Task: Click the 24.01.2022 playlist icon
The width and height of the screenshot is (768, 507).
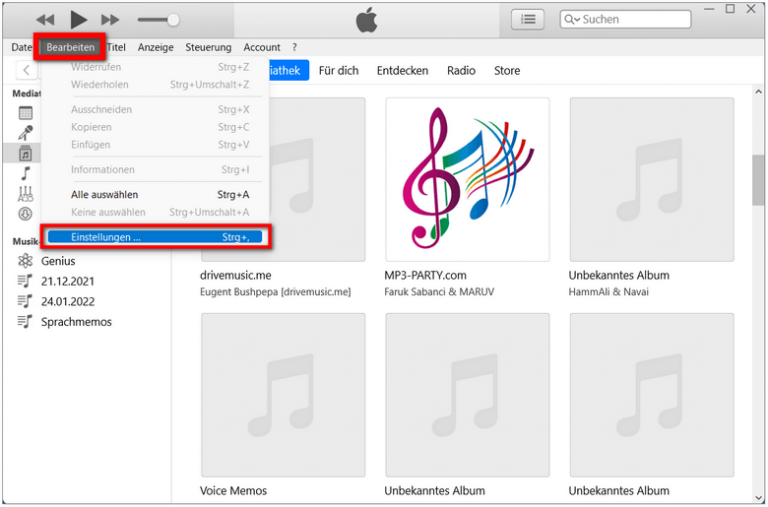Action: click(25, 301)
